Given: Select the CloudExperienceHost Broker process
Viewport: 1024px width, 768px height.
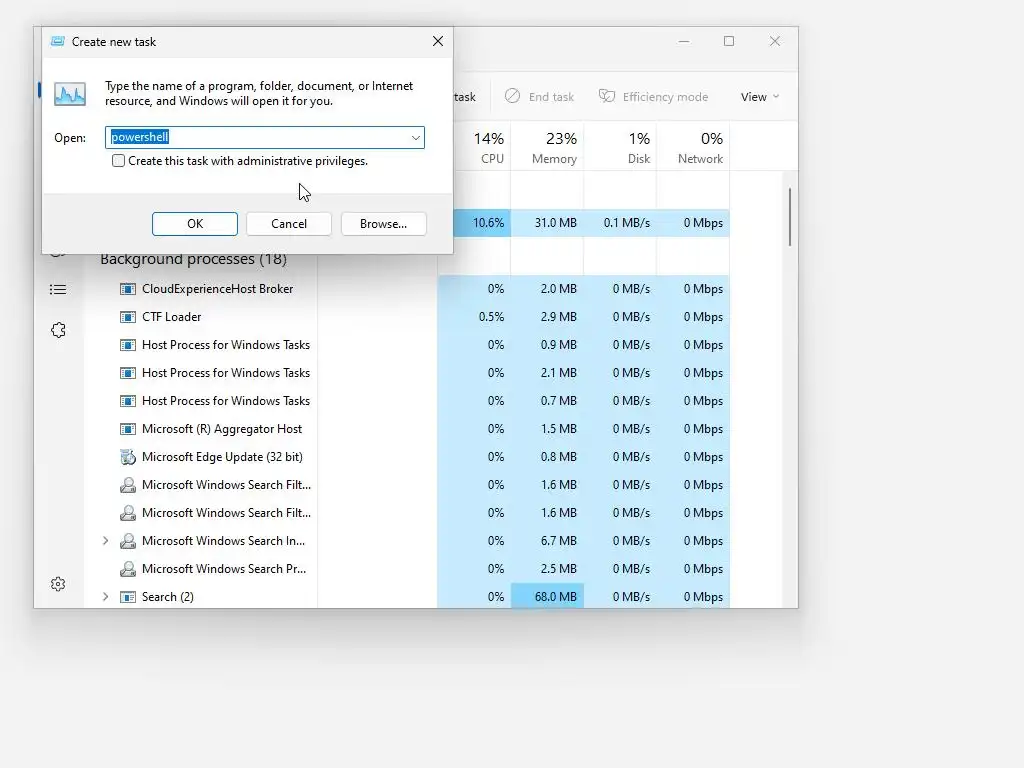Looking at the screenshot, I should pyautogui.click(x=217, y=289).
